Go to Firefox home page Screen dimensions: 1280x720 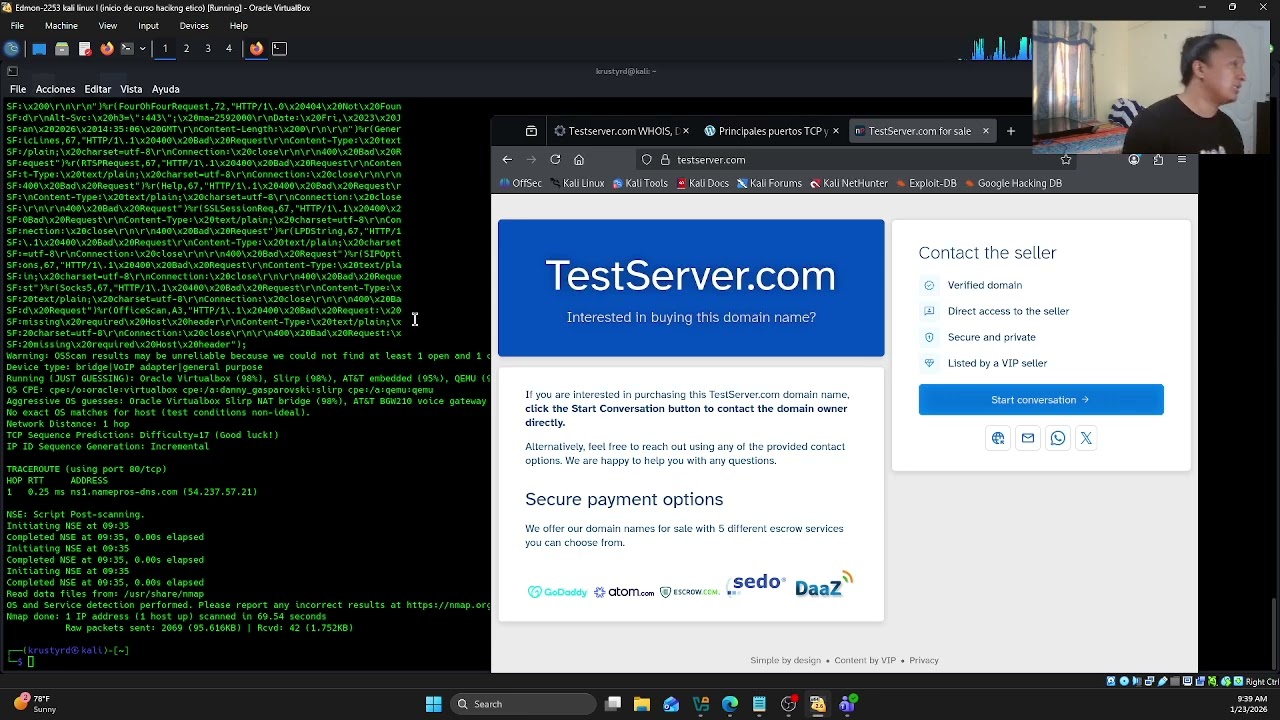point(579,160)
